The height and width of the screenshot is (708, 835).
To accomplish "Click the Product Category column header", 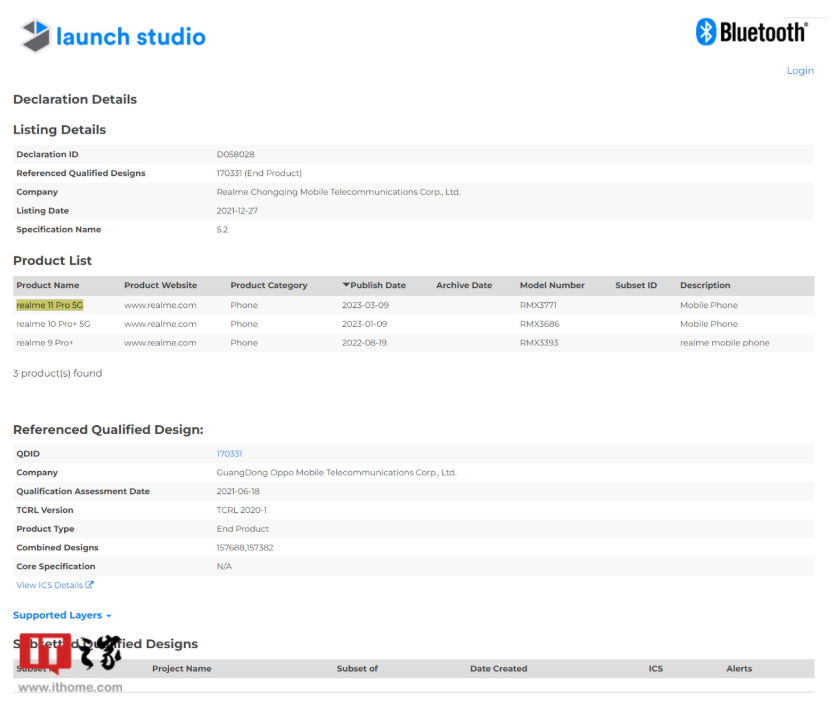I will 268,286.
